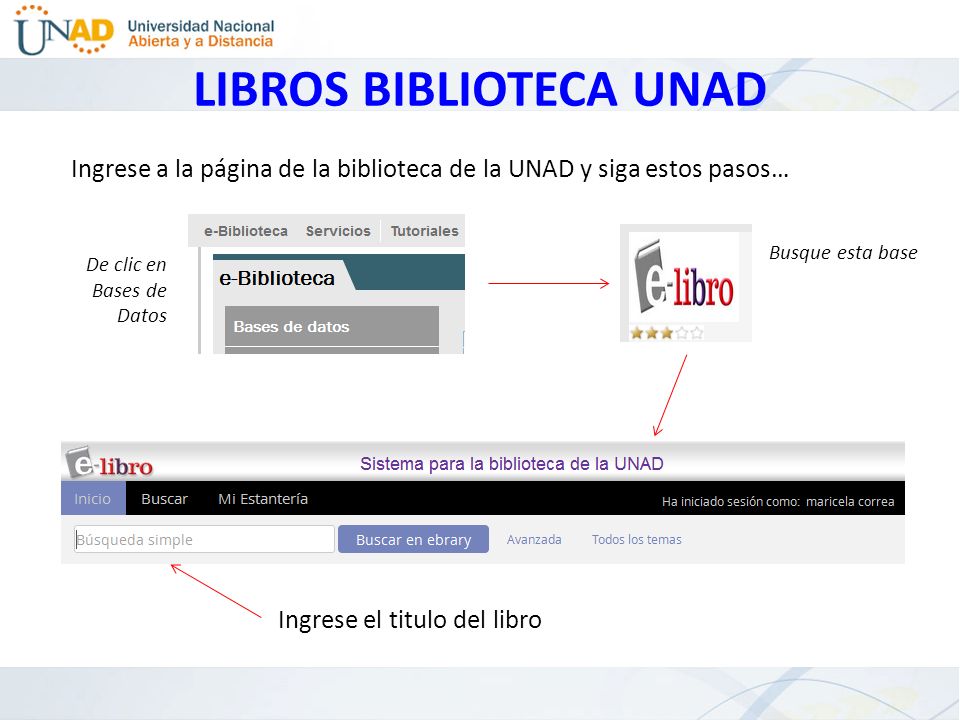Click the Buscar en ebrary button
Screen dimensions: 960x720
(x=413, y=539)
